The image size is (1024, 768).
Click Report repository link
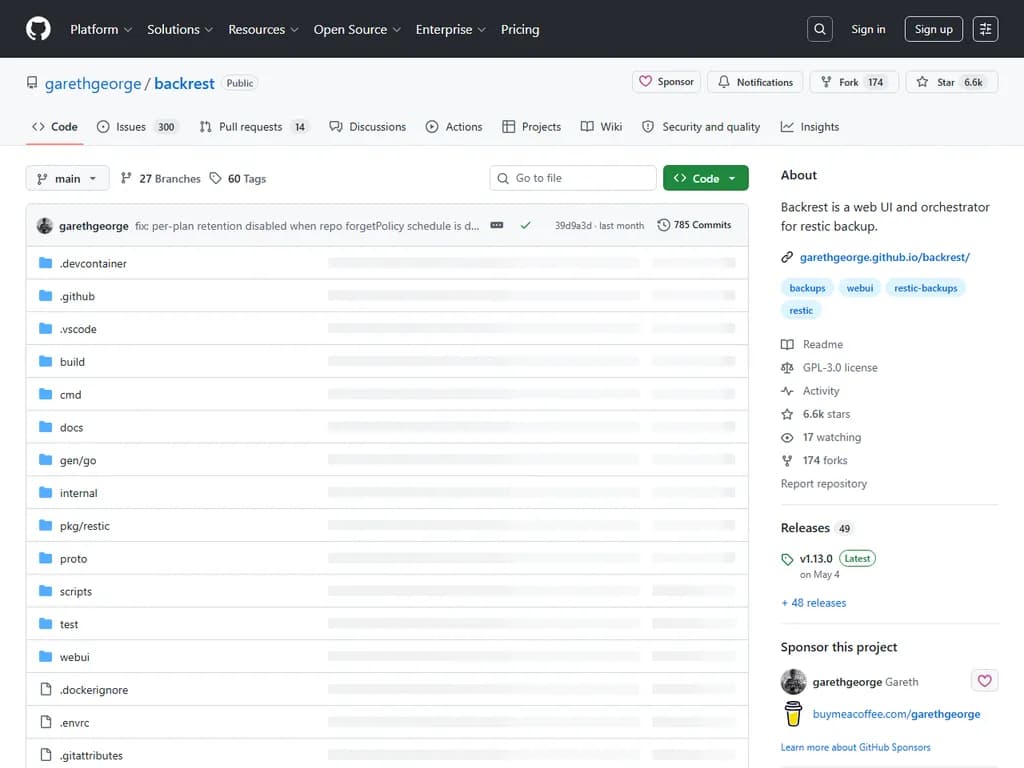point(824,483)
